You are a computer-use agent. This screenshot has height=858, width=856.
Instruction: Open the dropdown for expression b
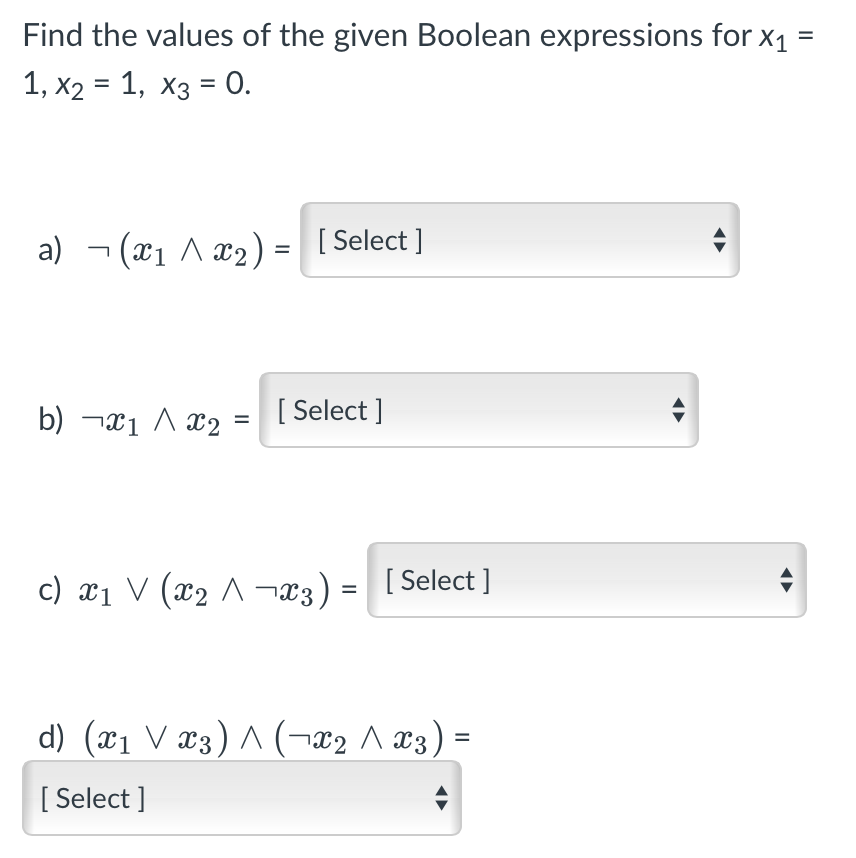[478, 410]
